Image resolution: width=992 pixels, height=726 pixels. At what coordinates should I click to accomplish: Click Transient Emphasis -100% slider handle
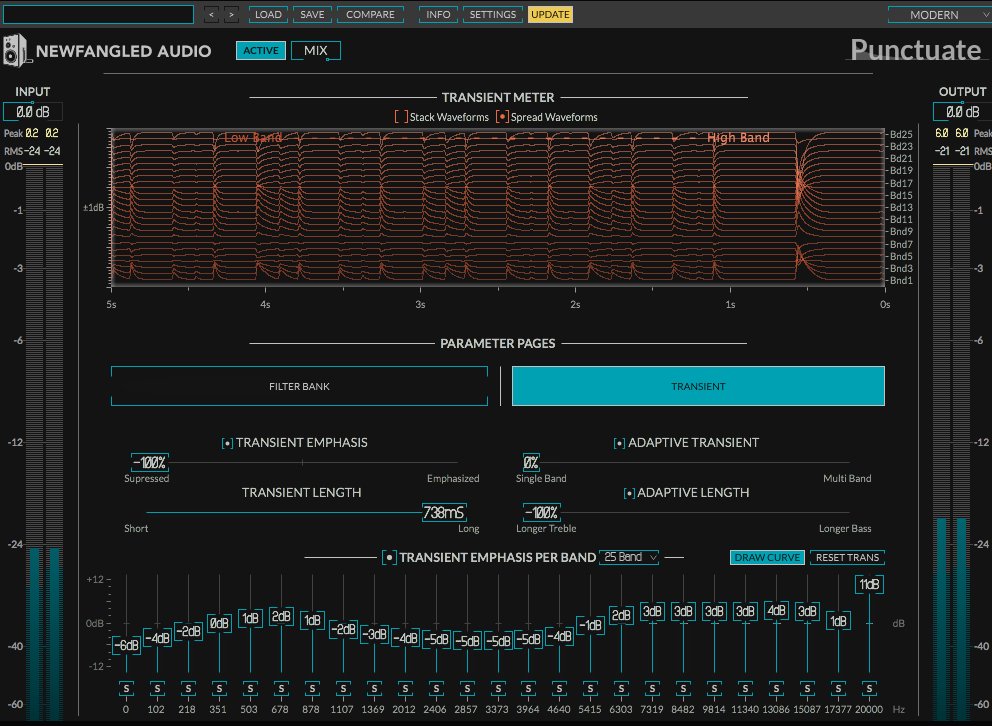point(150,462)
